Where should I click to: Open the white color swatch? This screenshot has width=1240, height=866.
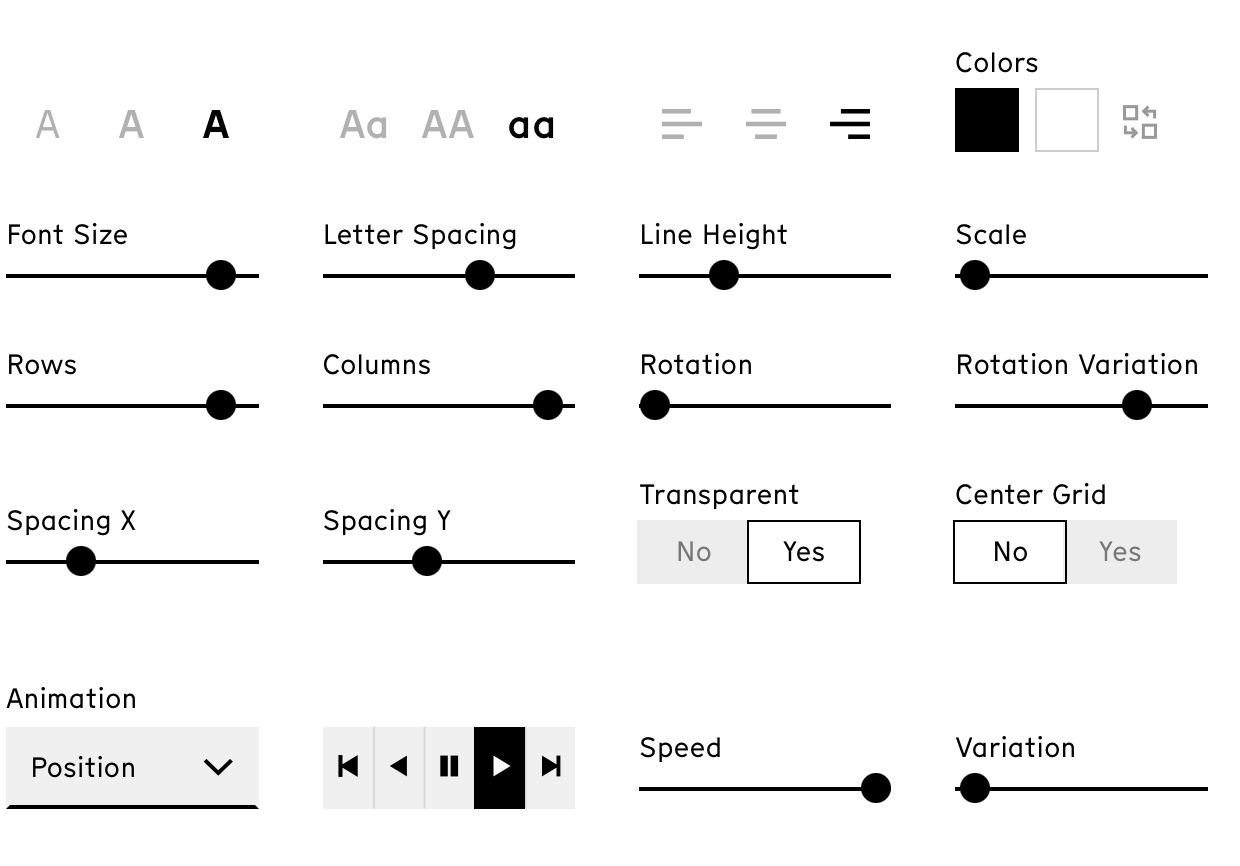[x=1067, y=120]
